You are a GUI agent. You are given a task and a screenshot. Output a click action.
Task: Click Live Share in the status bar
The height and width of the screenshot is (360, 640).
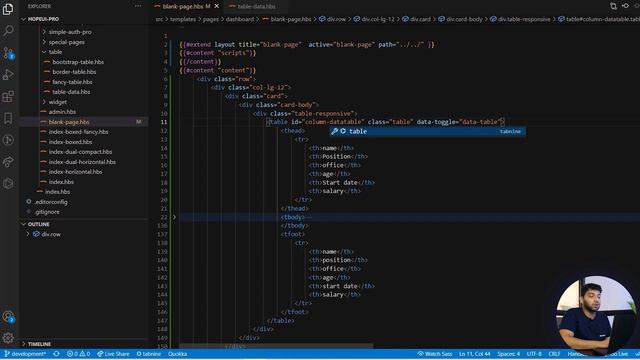pyautogui.click(x=113, y=354)
